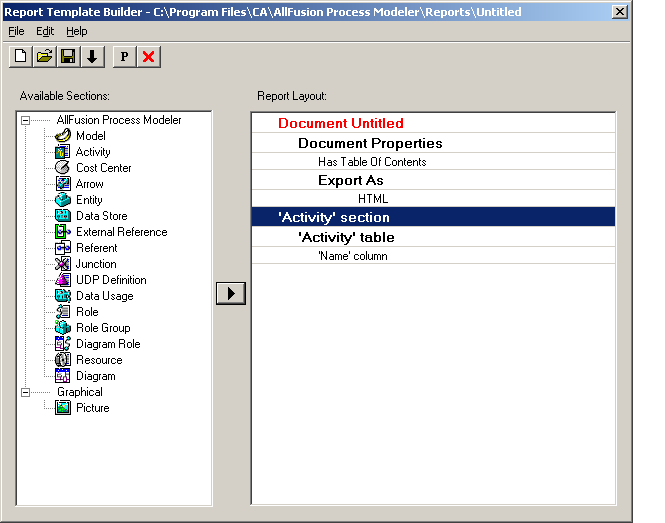Click the Data Store icon
Image resolution: width=665 pixels, height=523 pixels.
pos(63,215)
